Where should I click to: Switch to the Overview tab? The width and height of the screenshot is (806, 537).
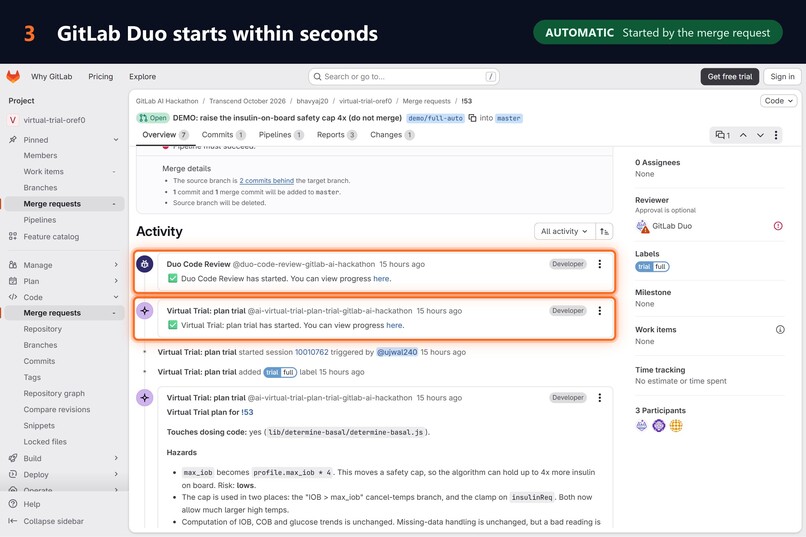point(165,135)
